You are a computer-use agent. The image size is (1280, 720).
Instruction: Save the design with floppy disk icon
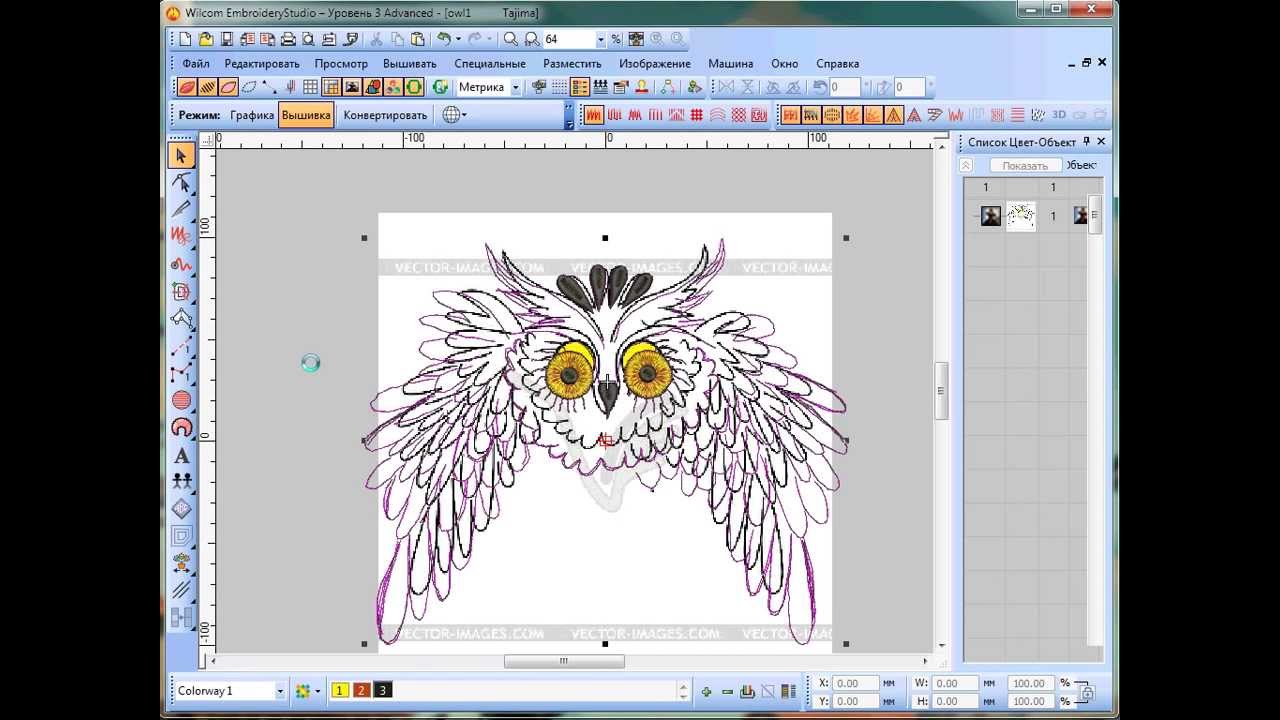[227, 39]
